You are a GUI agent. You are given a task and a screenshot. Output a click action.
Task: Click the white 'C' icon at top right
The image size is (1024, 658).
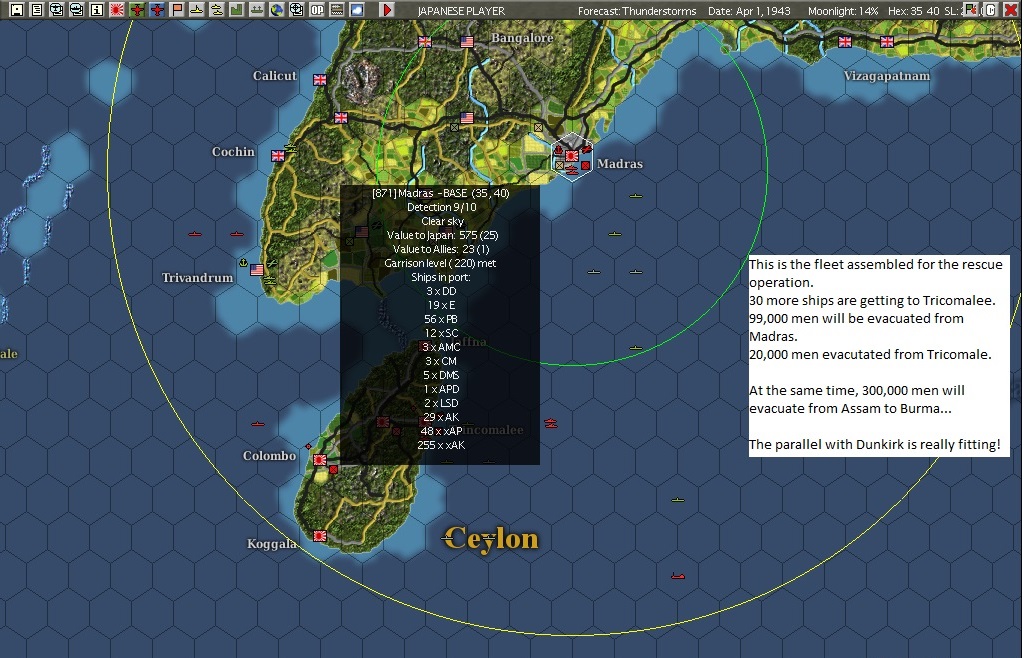point(991,10)
